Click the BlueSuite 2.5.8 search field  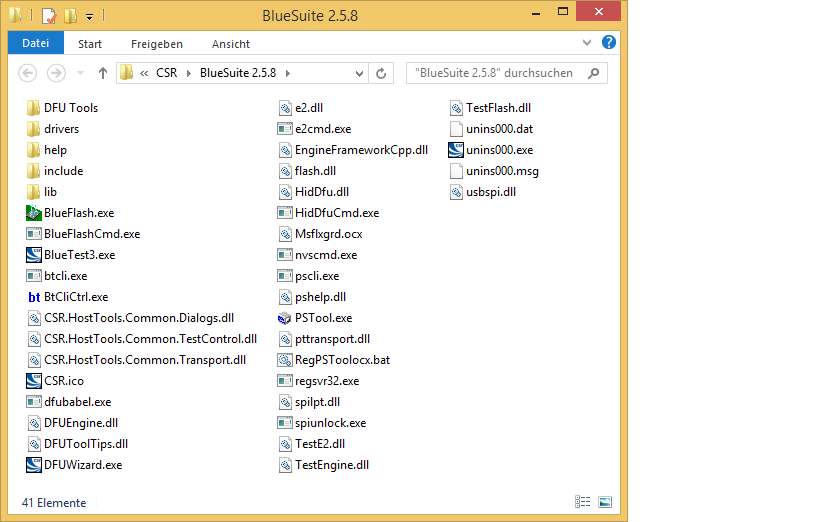point(507,73)
